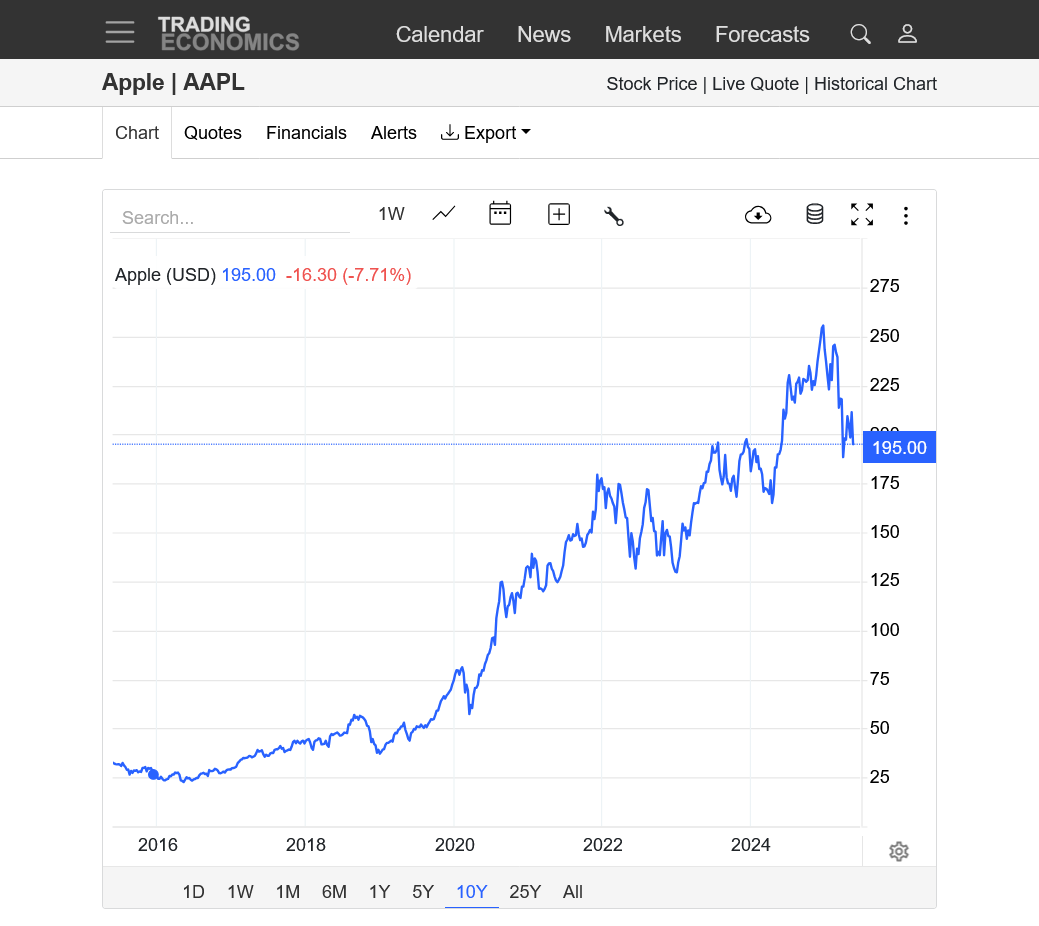Viewport: 1039px width, 926px height.
Task: Open the Alerts tab
Action: click(x=394, y=133)
